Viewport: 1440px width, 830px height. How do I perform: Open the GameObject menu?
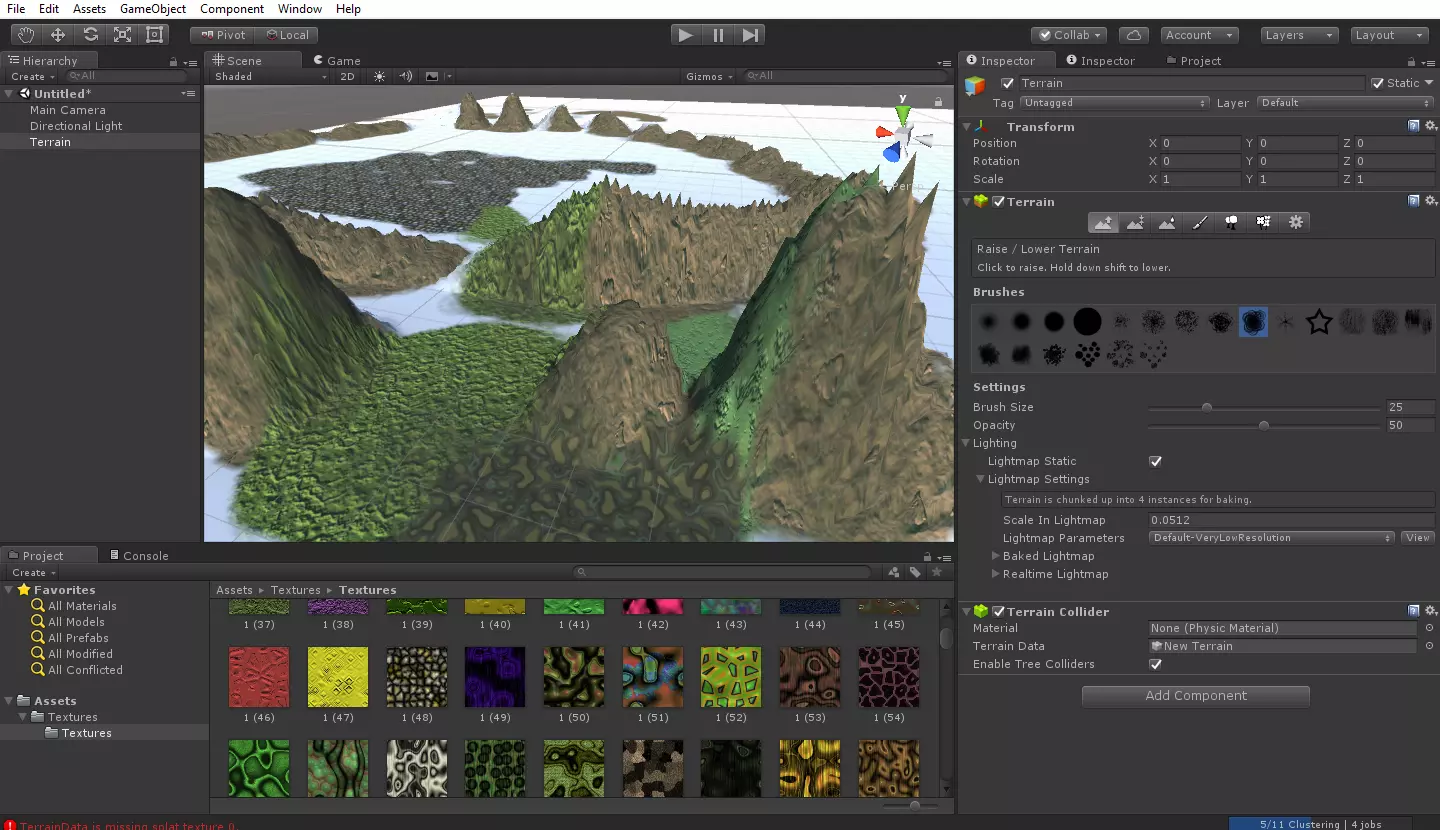tap(153, 9)
